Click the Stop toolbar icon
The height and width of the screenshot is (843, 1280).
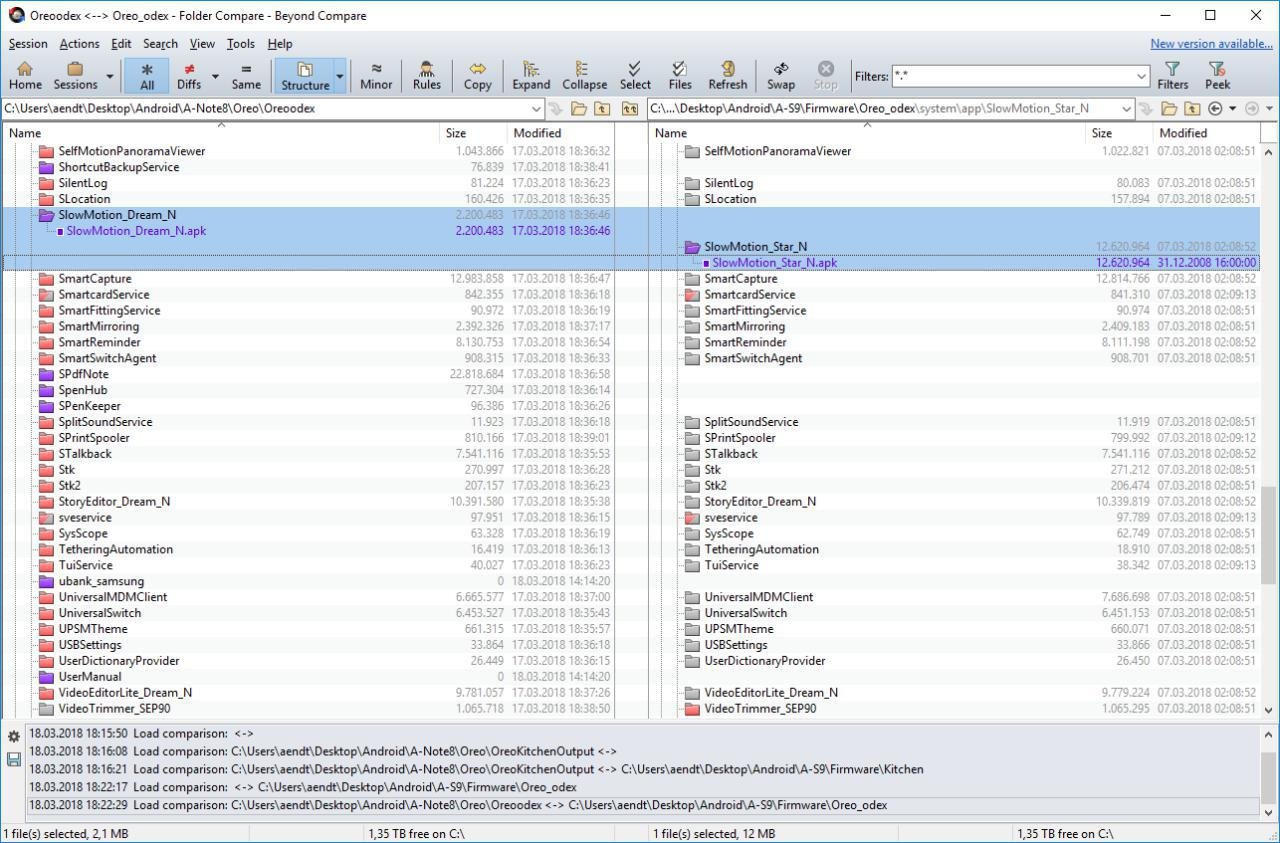[826, 76]
